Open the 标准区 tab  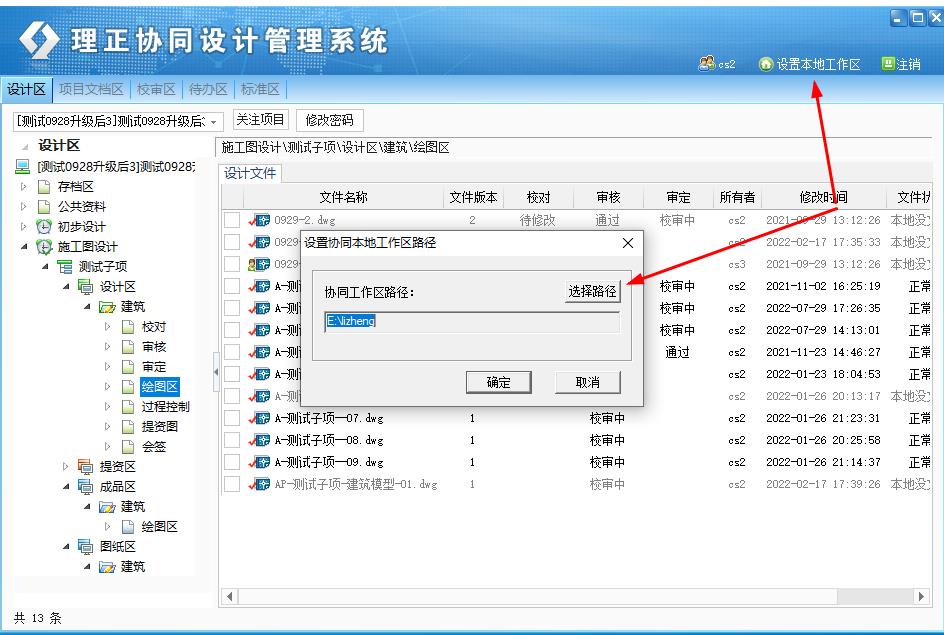259,89
